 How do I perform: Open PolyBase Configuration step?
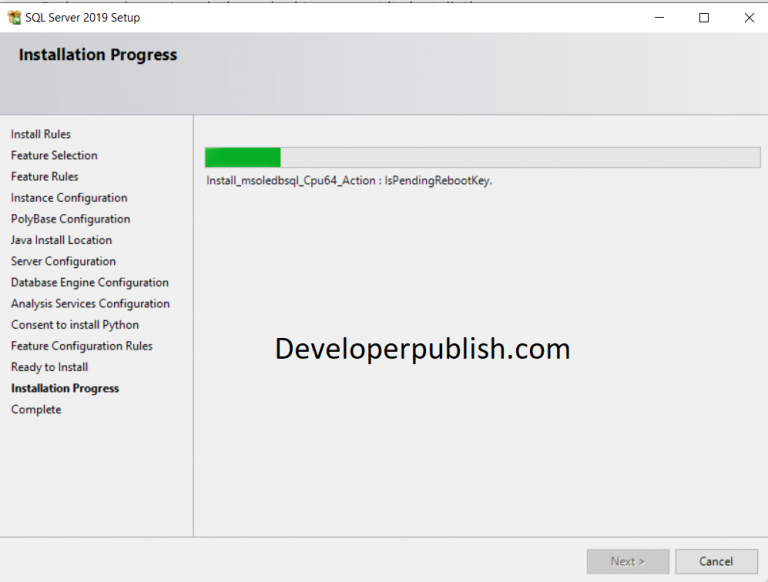coord(71,219)
